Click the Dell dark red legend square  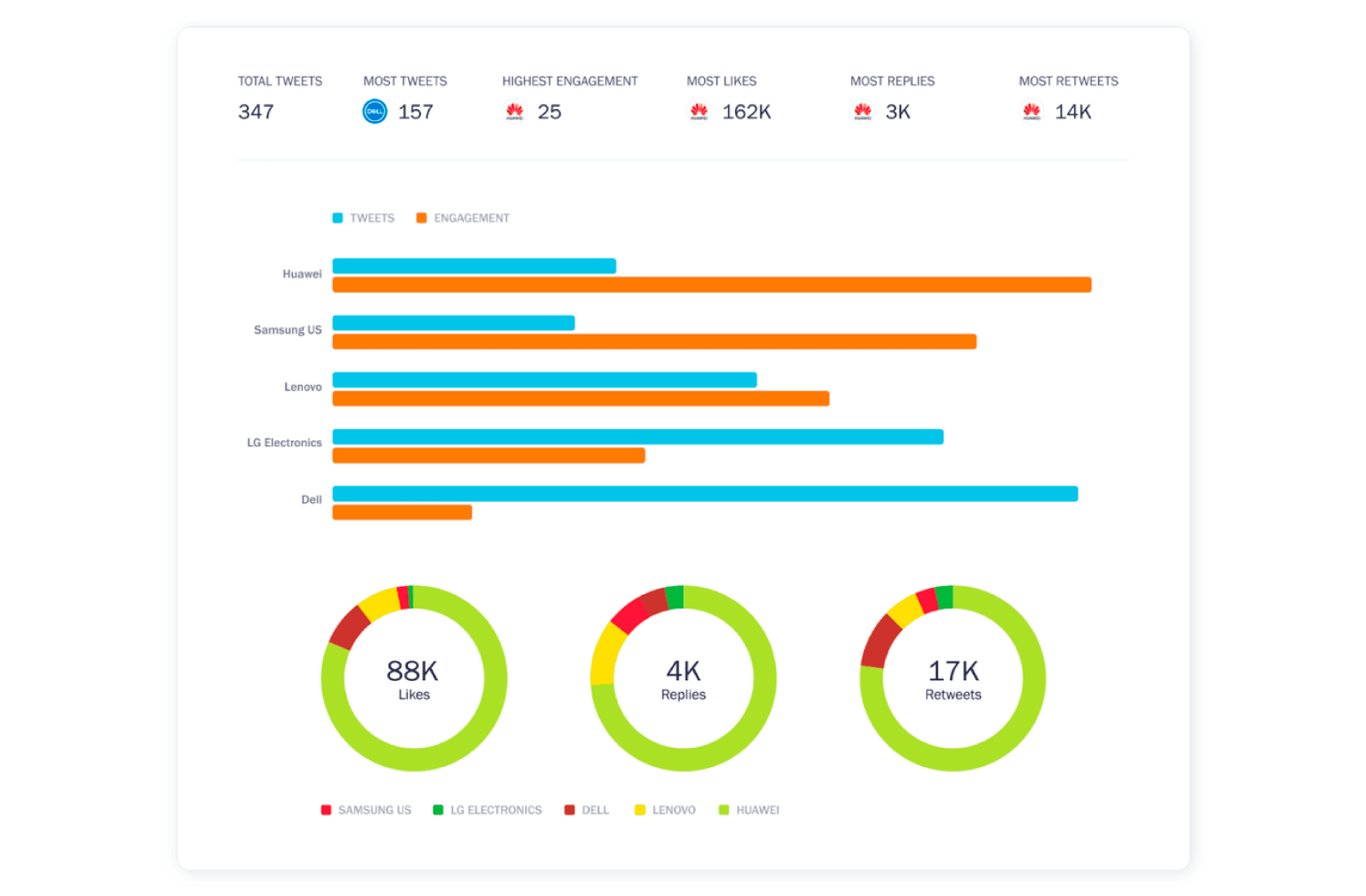tap(569, 810)
